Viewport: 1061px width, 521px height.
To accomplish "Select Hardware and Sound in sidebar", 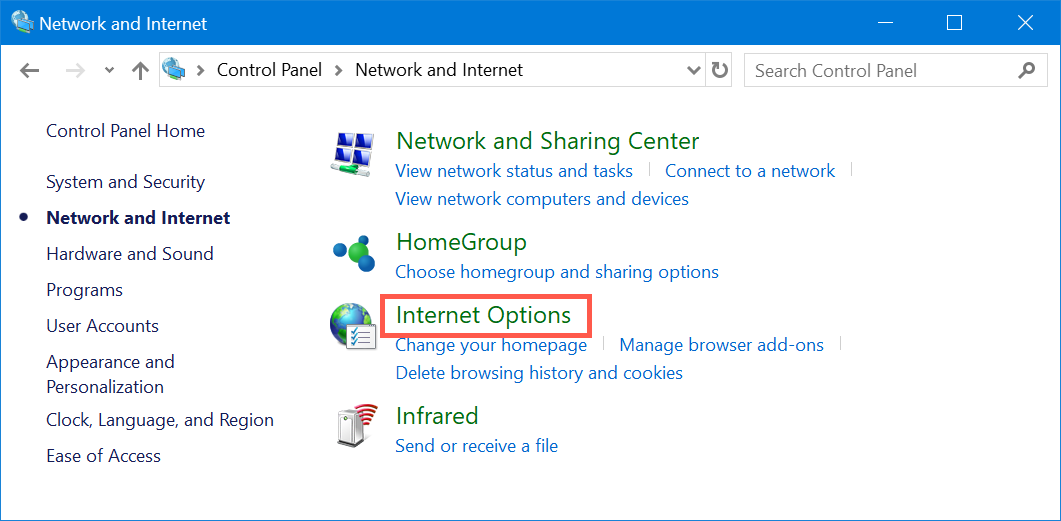I will (130, 254).
